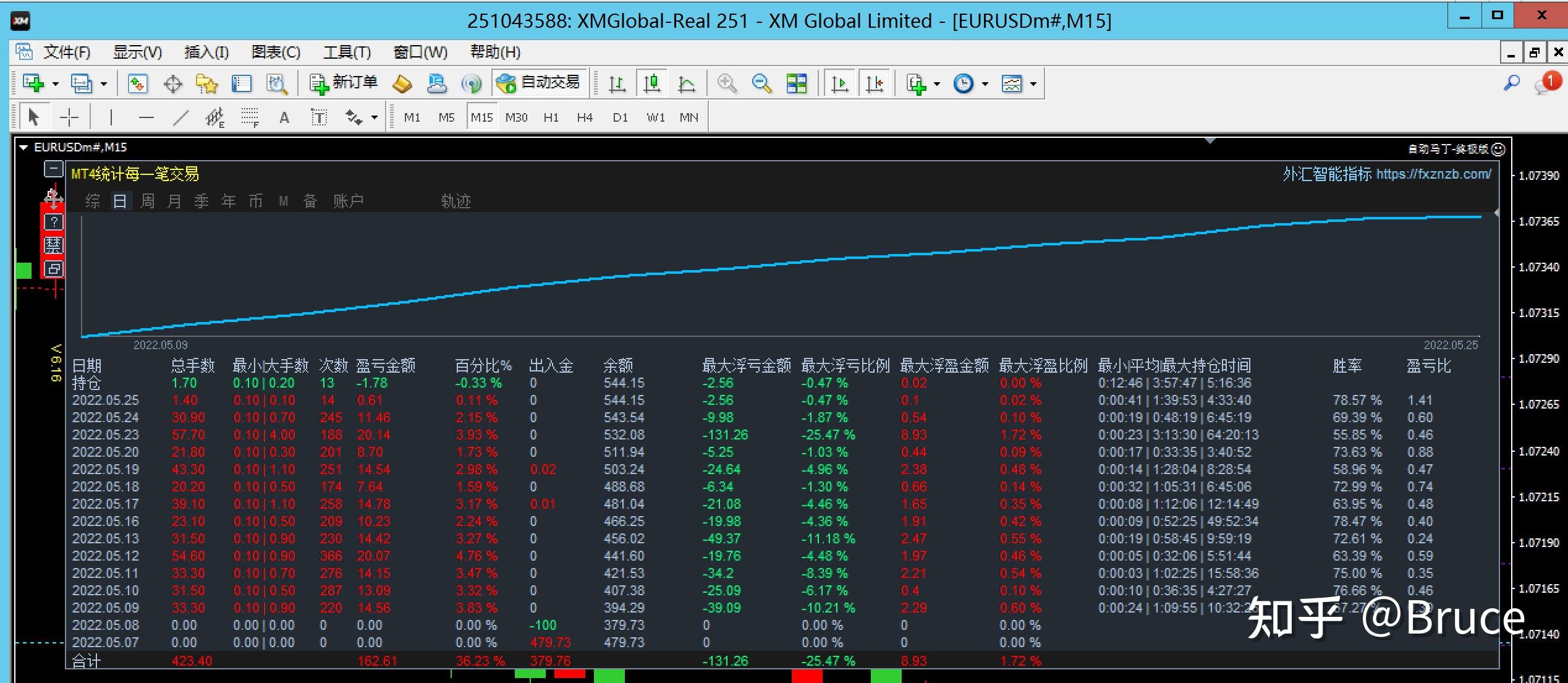
Task: Select the equidistant channel tool
Action: [215, 117]
